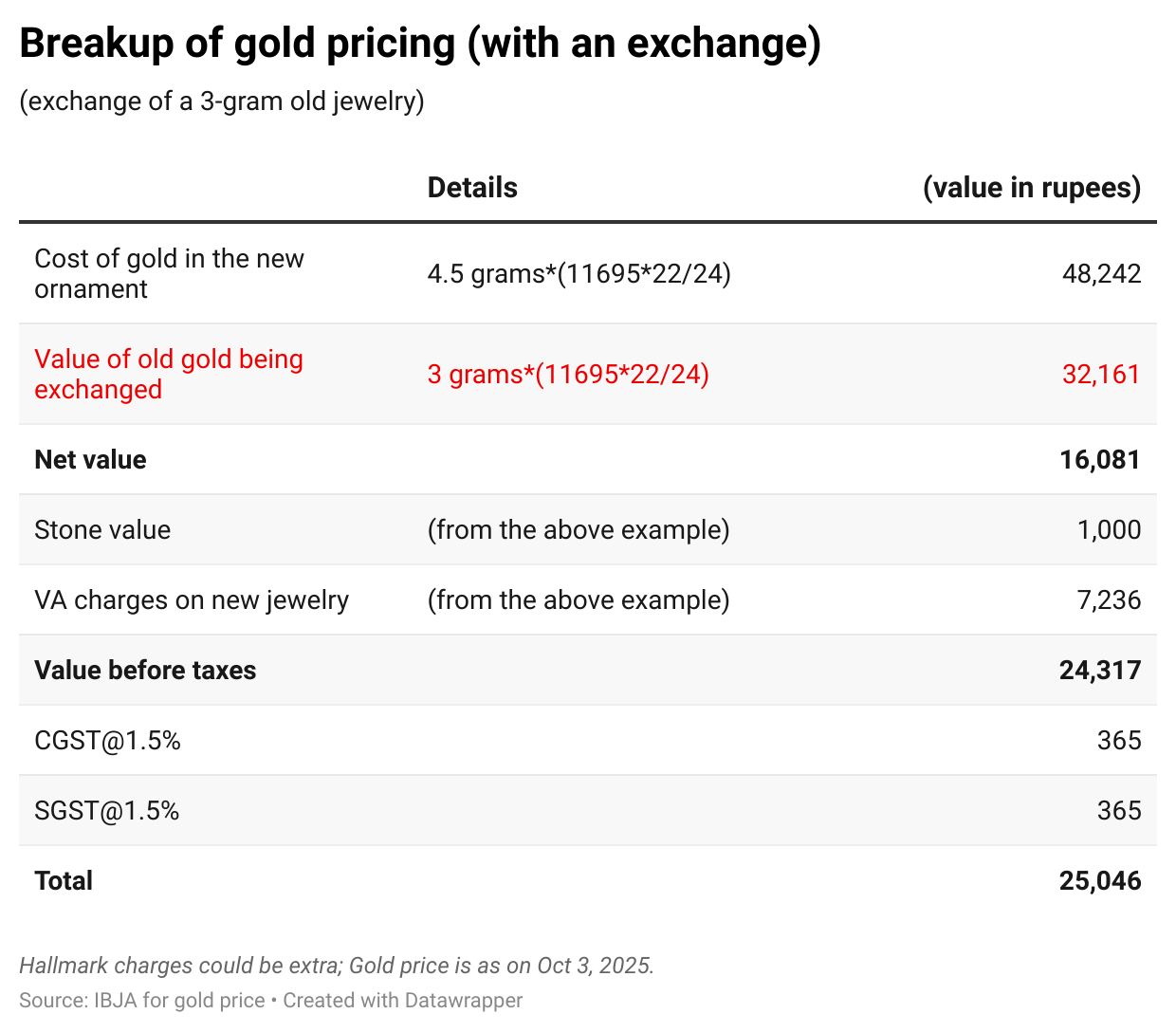Click the 'Value before taxes' row label
Screen dimensions: 1176x1032
(x=145, y=671)
